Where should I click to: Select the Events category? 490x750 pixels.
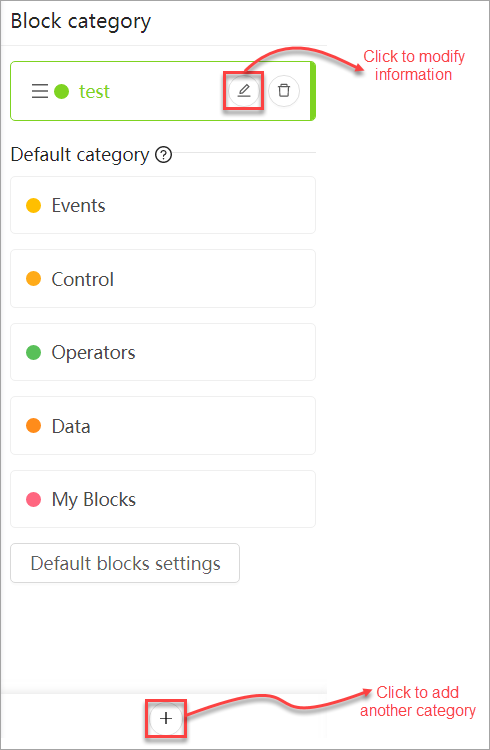(163, 205)
